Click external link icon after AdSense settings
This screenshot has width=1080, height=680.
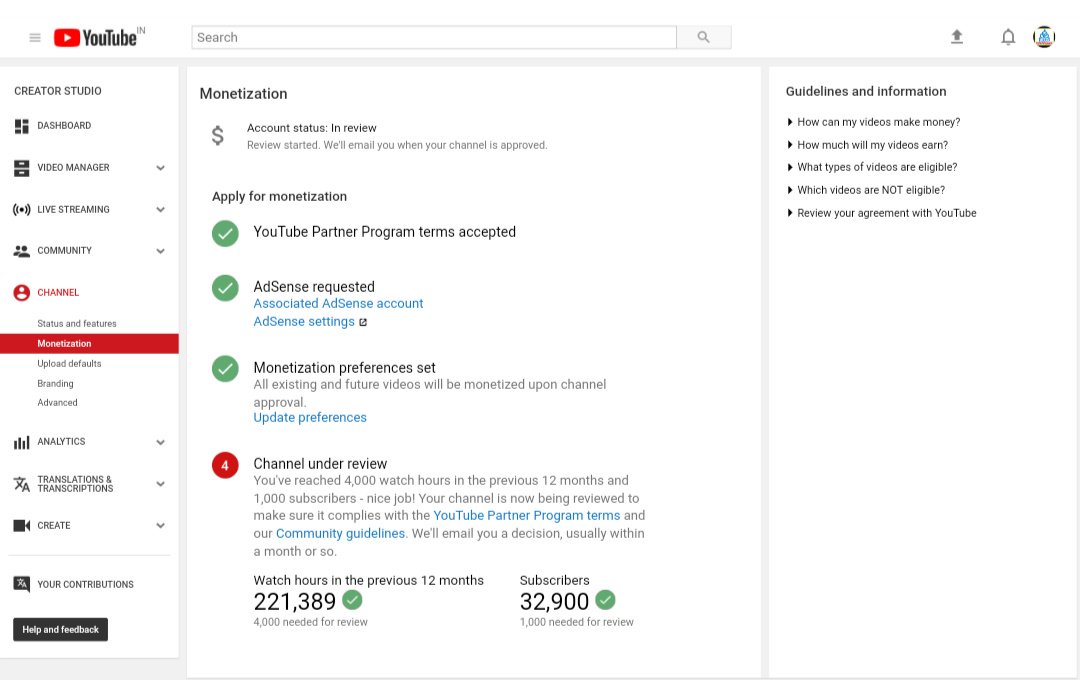tap(363, 322)
